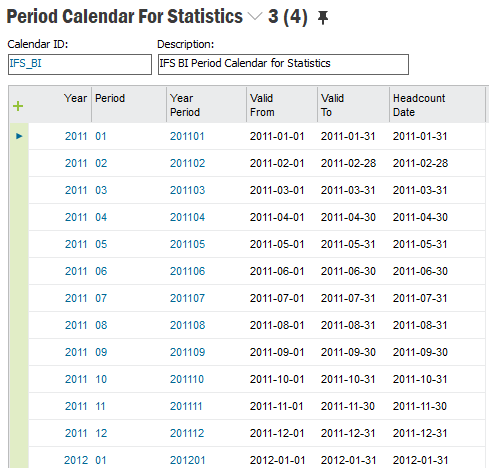Click Year cell 2011 in the 201109 row

[76, 352]
